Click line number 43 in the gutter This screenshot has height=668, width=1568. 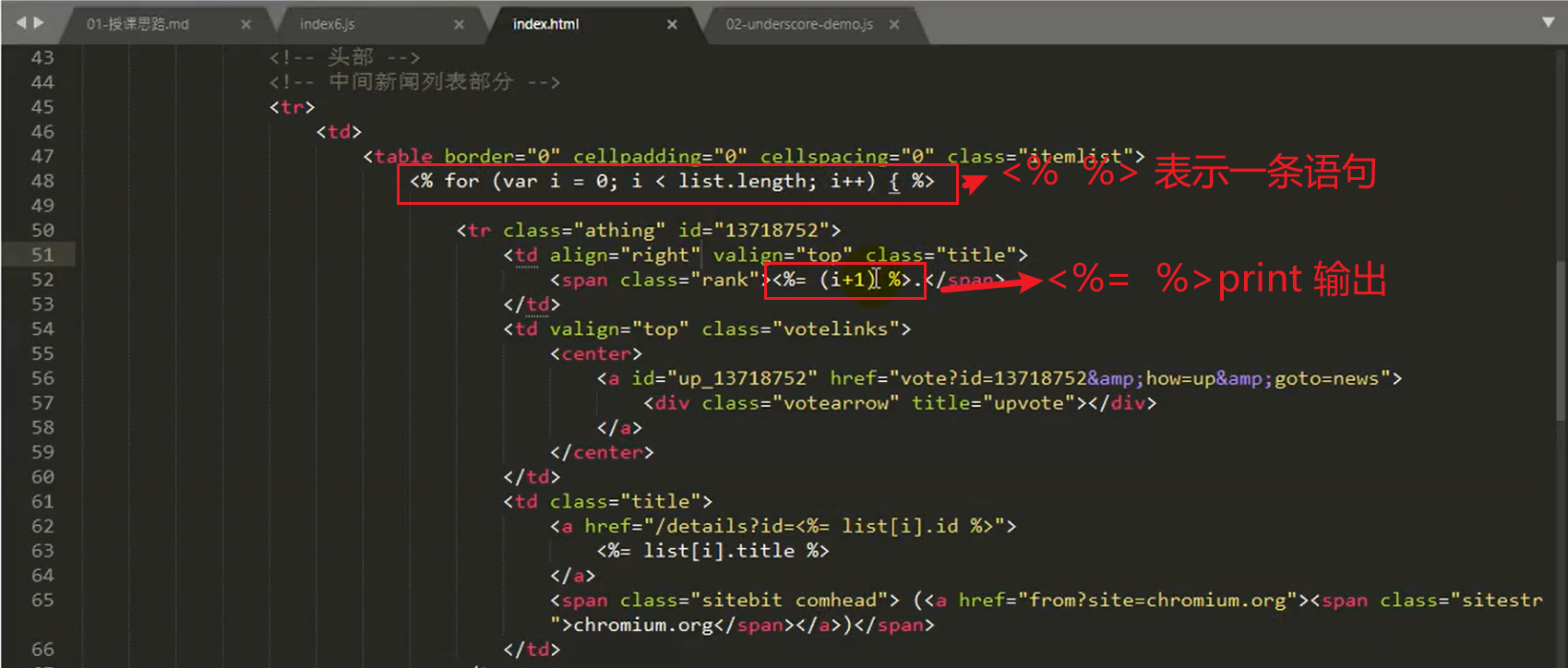click(42, 57)
